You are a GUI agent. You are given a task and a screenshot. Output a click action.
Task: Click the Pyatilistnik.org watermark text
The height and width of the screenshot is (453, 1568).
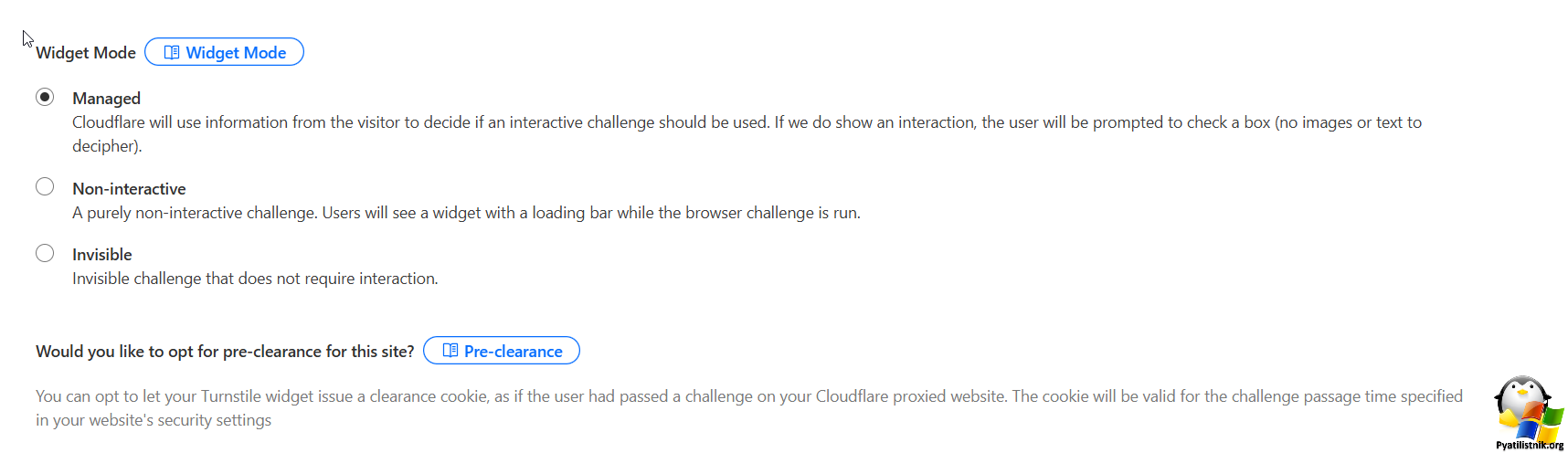[1530, 446]
